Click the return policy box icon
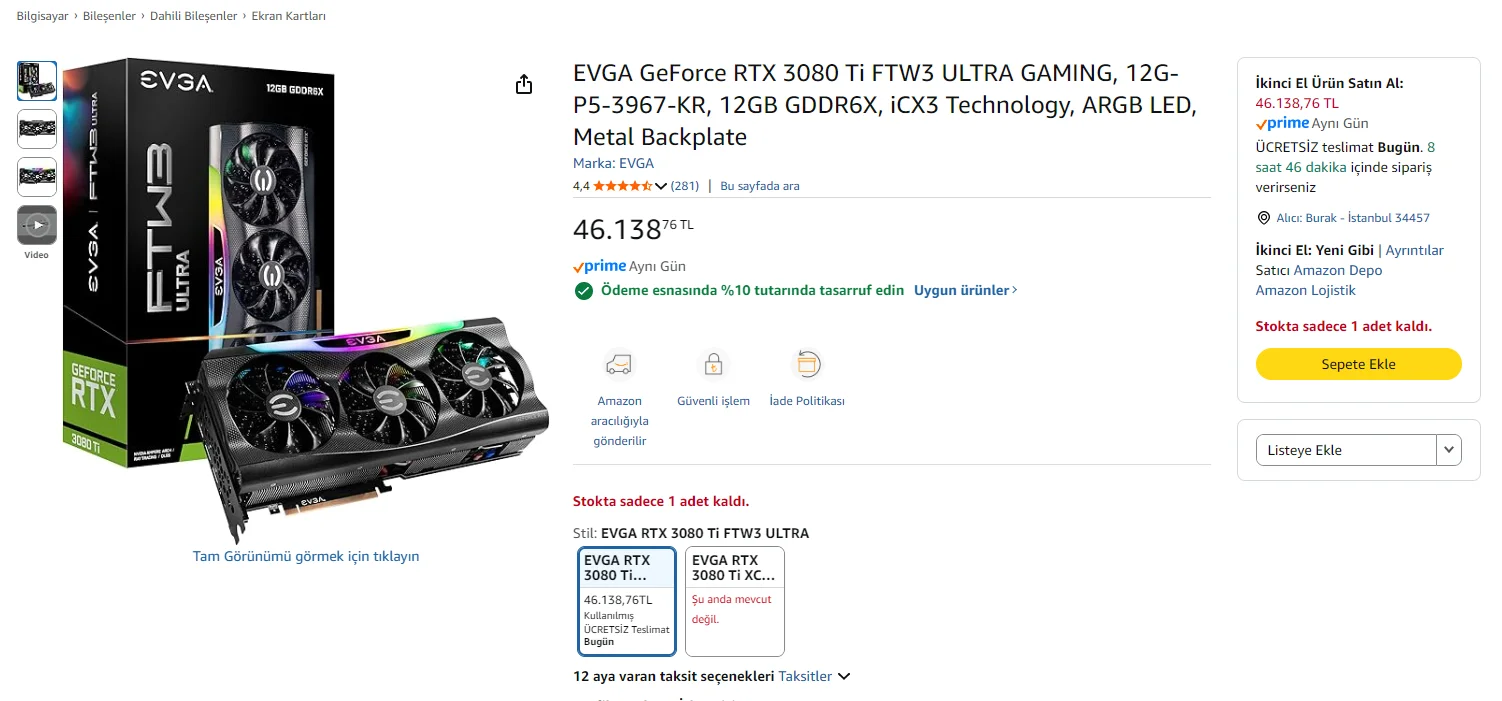The width and height of the screenshot is (1502, 701). point(807,364)
